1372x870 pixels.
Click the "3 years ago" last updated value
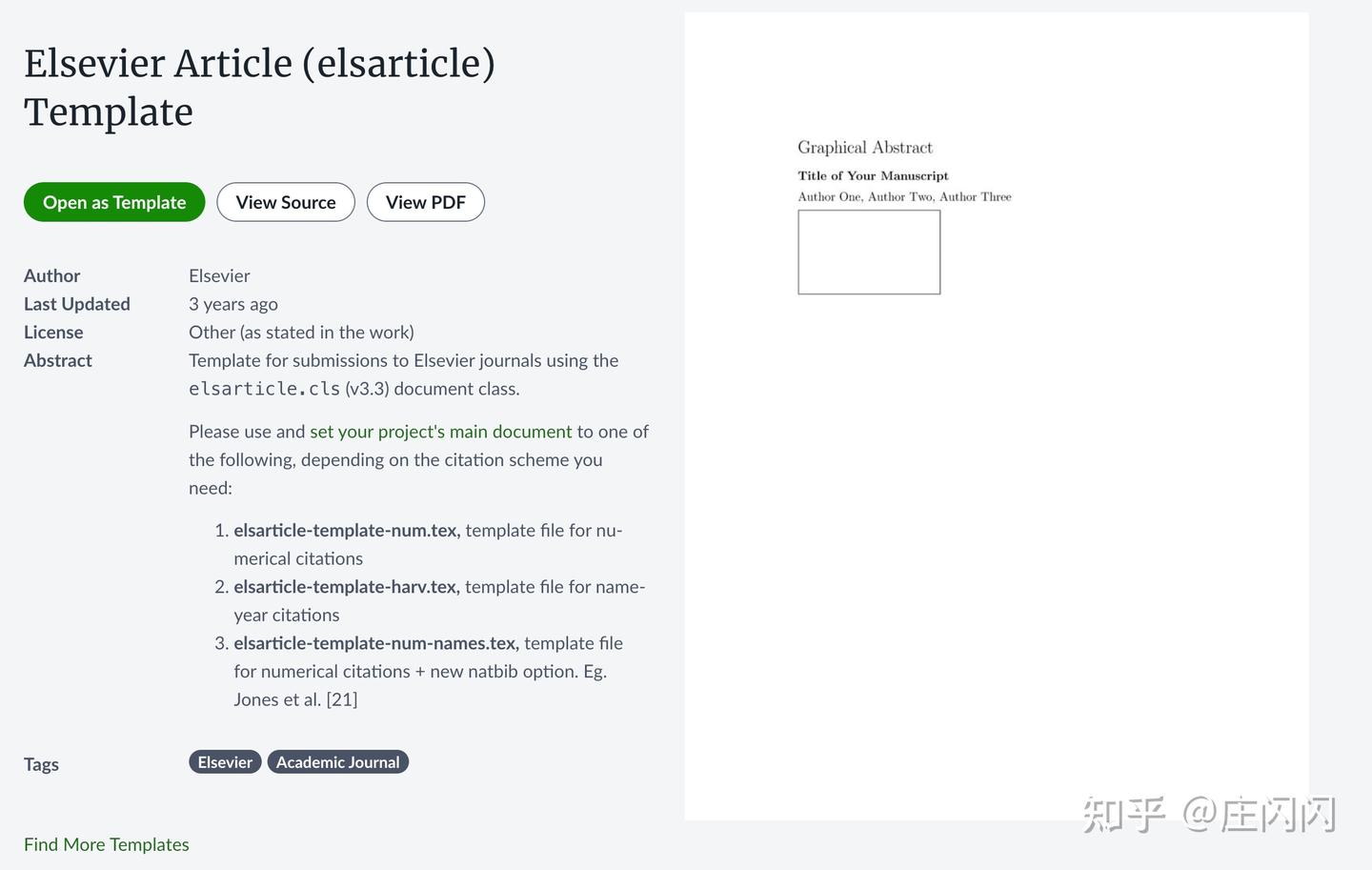point(233,304)
